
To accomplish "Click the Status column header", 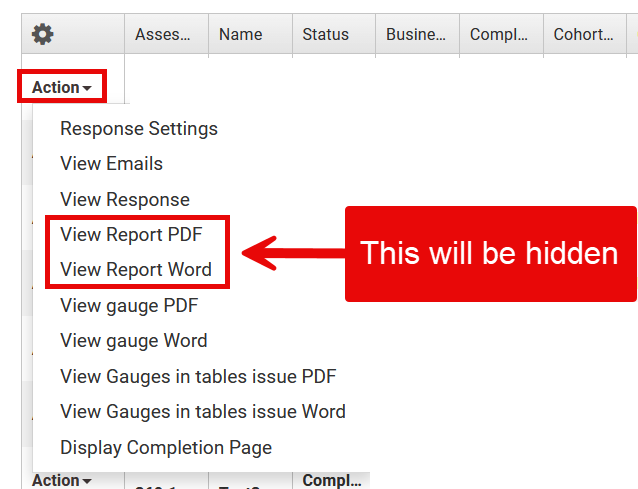I will tap(325, 35).
